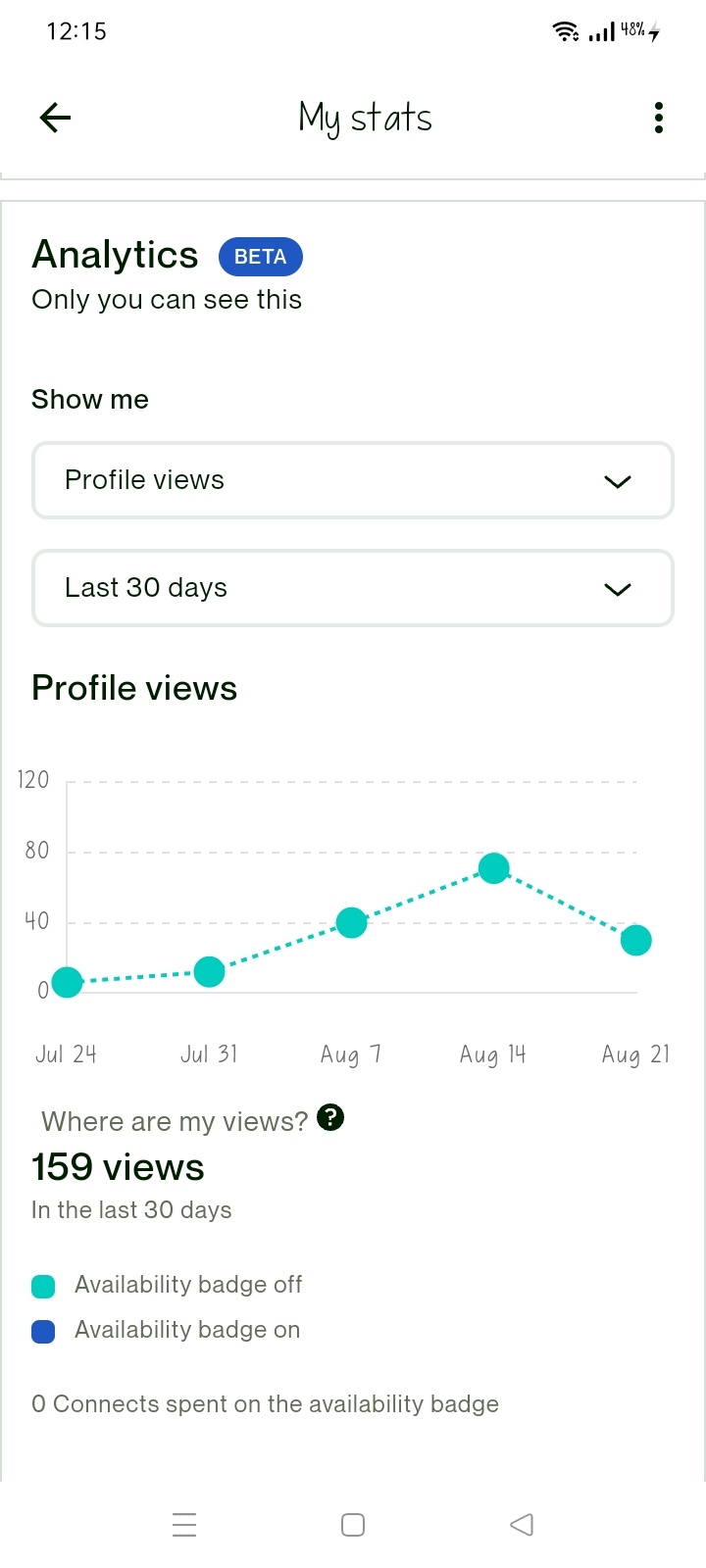The height and width of the screenshot is (1568, 706).
Task: Open the Last 30 days dropdown
Action: (353, 588)
